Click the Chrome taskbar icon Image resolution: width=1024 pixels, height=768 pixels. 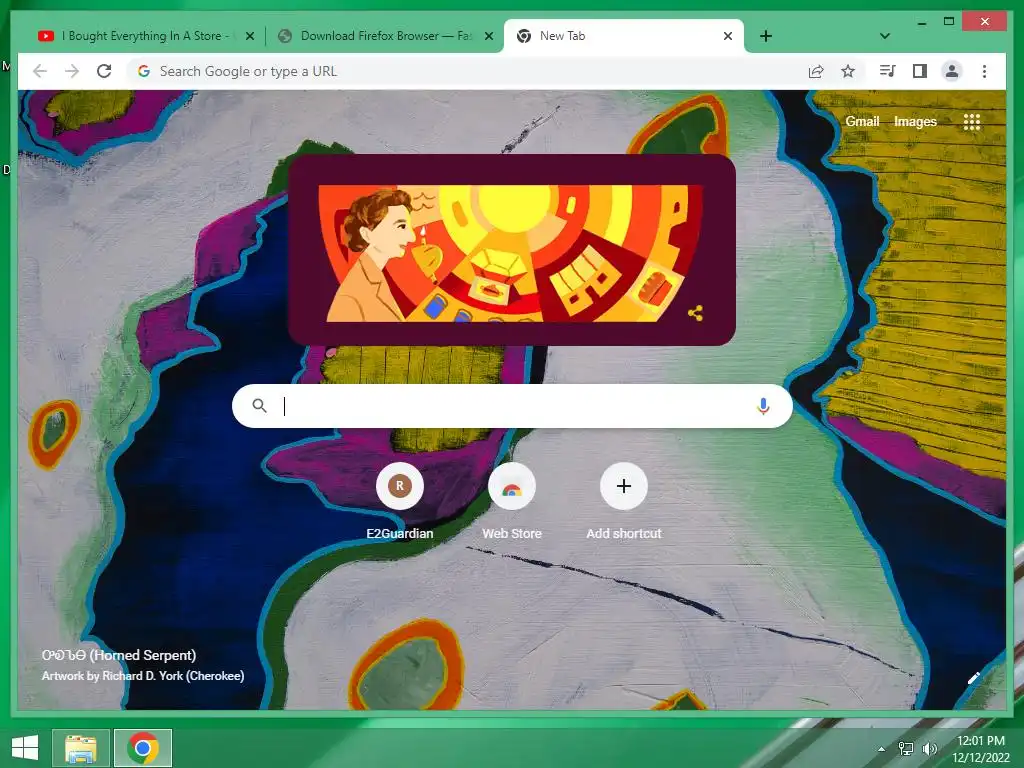143,748
